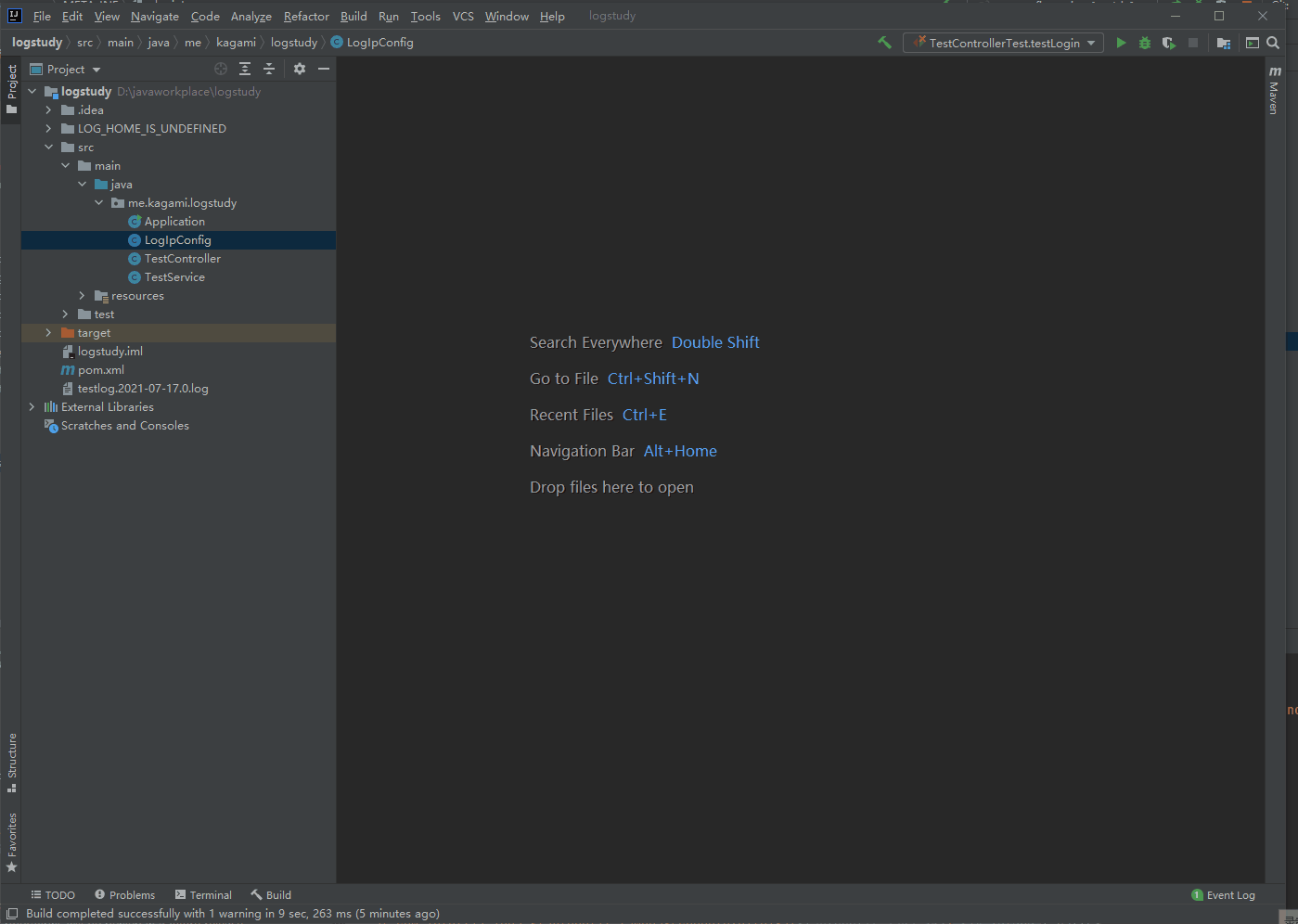Expand all nodes using Project toolbar icon
This screenshot has height=924, width=1298.
coord(244,69)
